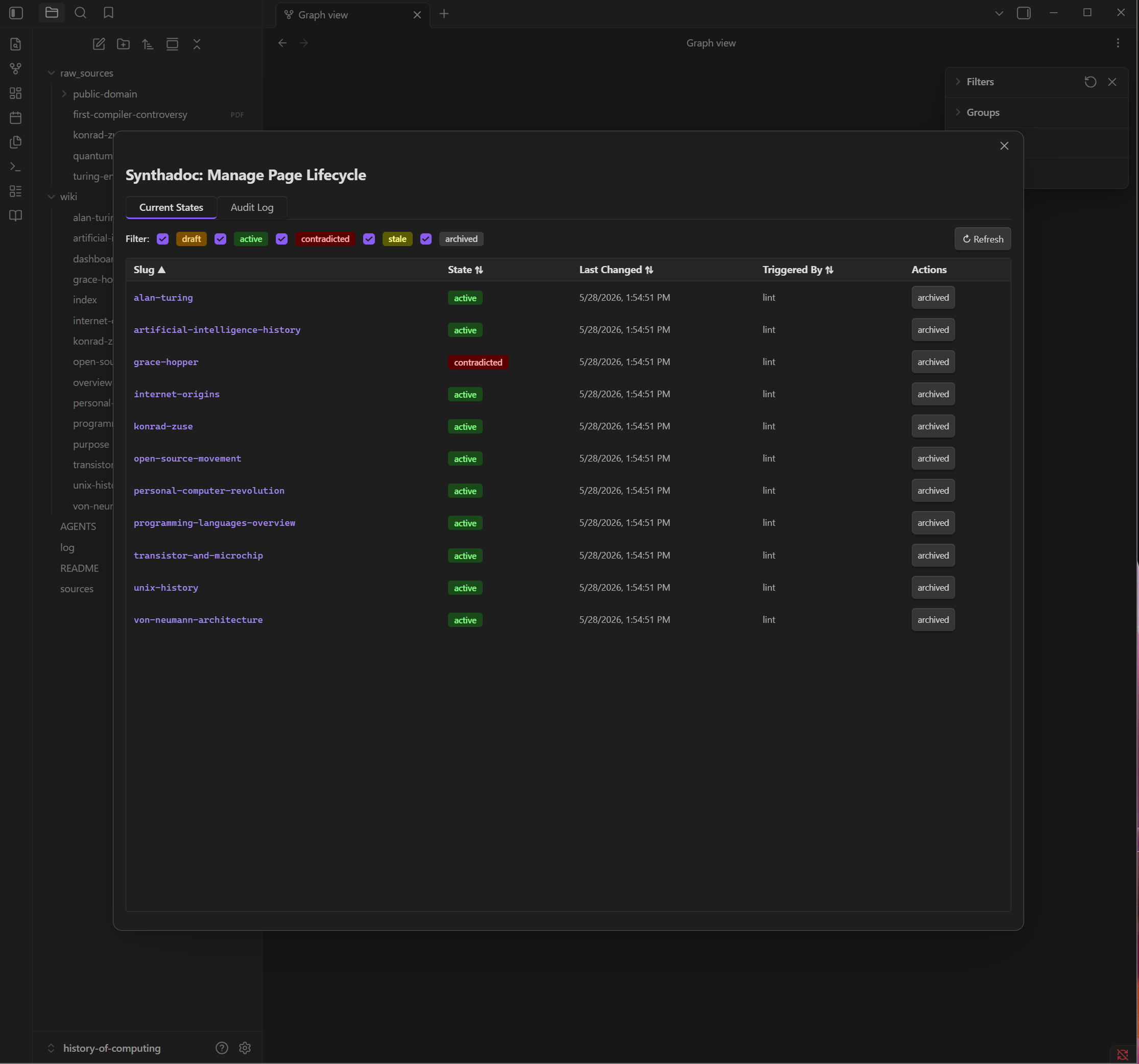
Task: Open quick switcher ribbon icon
Action: 15,44
